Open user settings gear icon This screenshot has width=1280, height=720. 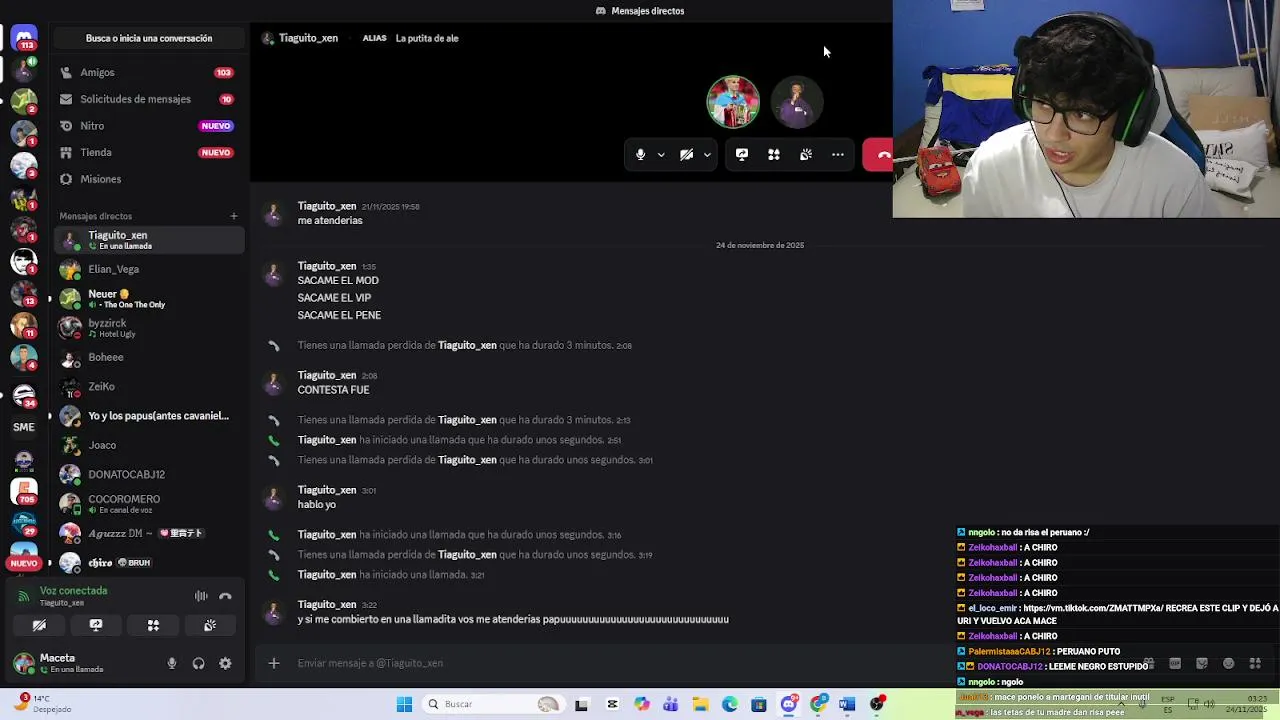(x=225, y=663)
